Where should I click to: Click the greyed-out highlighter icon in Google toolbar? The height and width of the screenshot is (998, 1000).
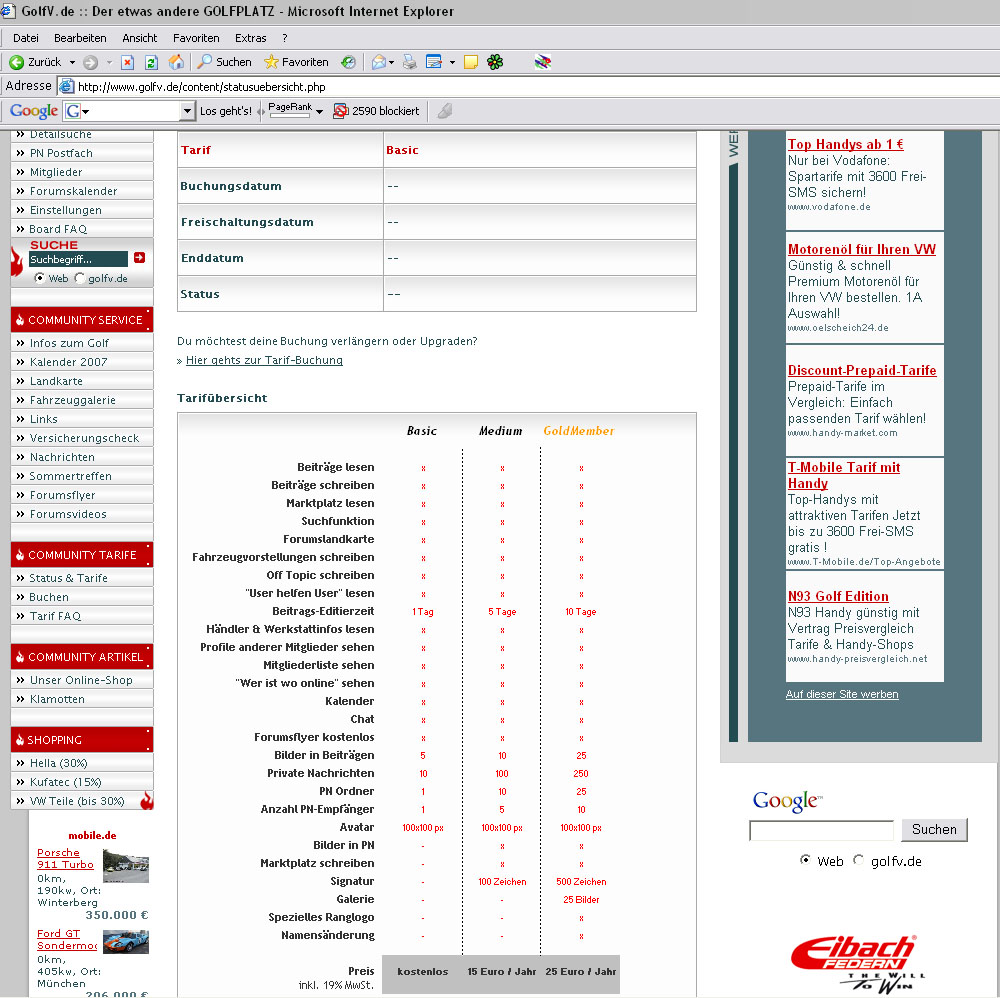[x=445, y=111]
